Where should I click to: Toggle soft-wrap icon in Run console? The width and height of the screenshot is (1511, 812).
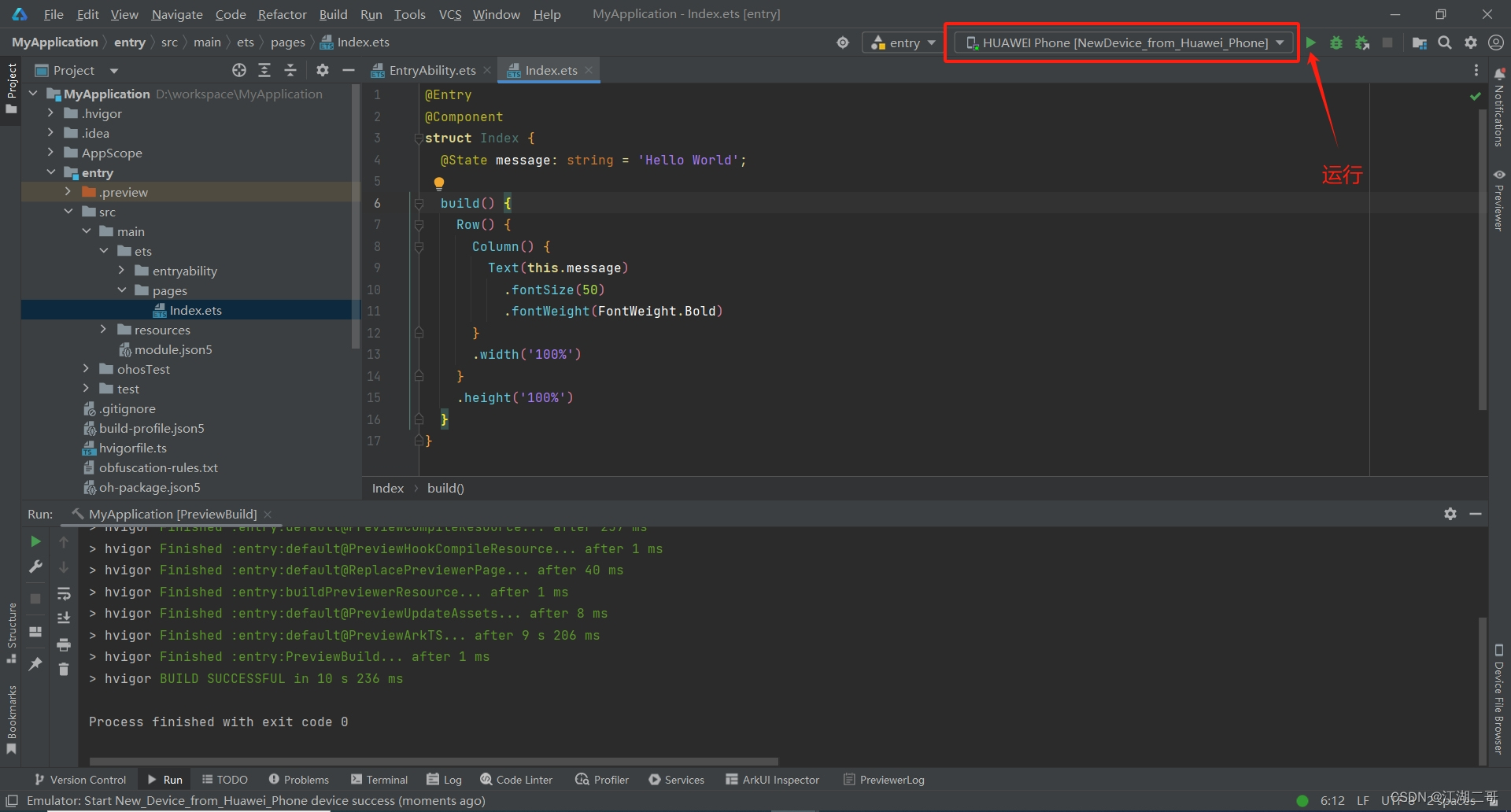(64, 593)
